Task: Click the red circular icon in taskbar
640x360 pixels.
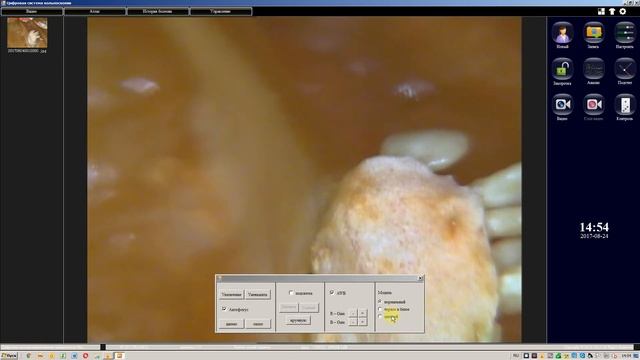Action: 85,356
